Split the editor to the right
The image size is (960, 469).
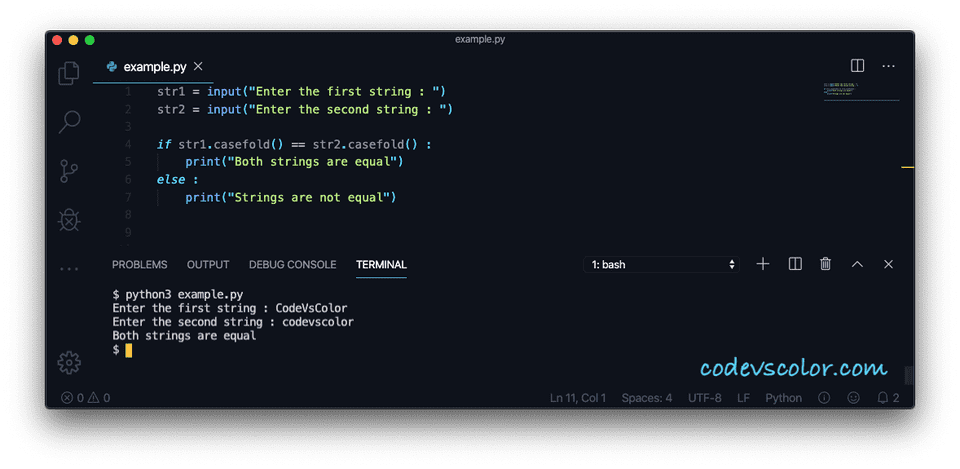click(857, 66)
